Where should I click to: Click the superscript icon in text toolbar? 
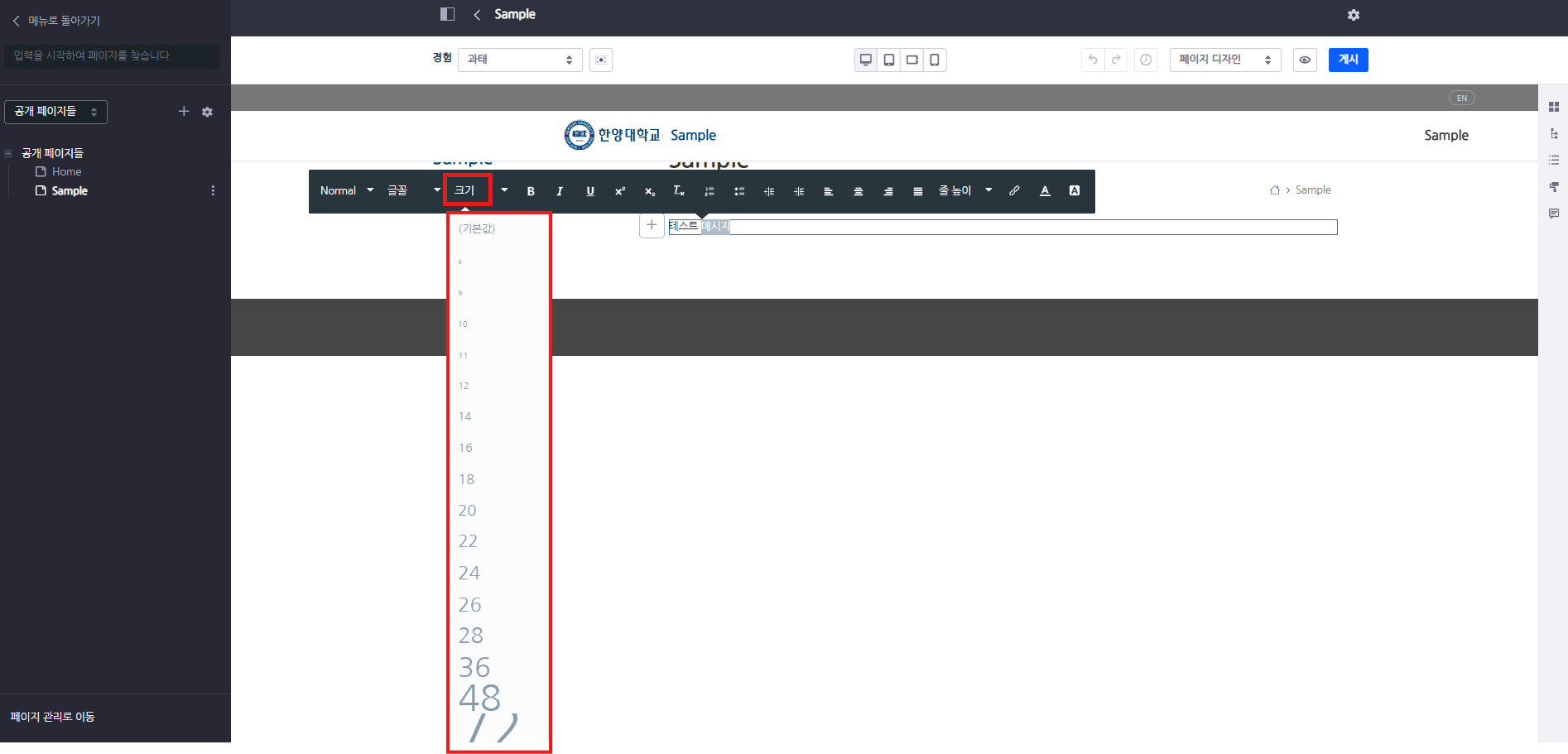pos(619,191)
